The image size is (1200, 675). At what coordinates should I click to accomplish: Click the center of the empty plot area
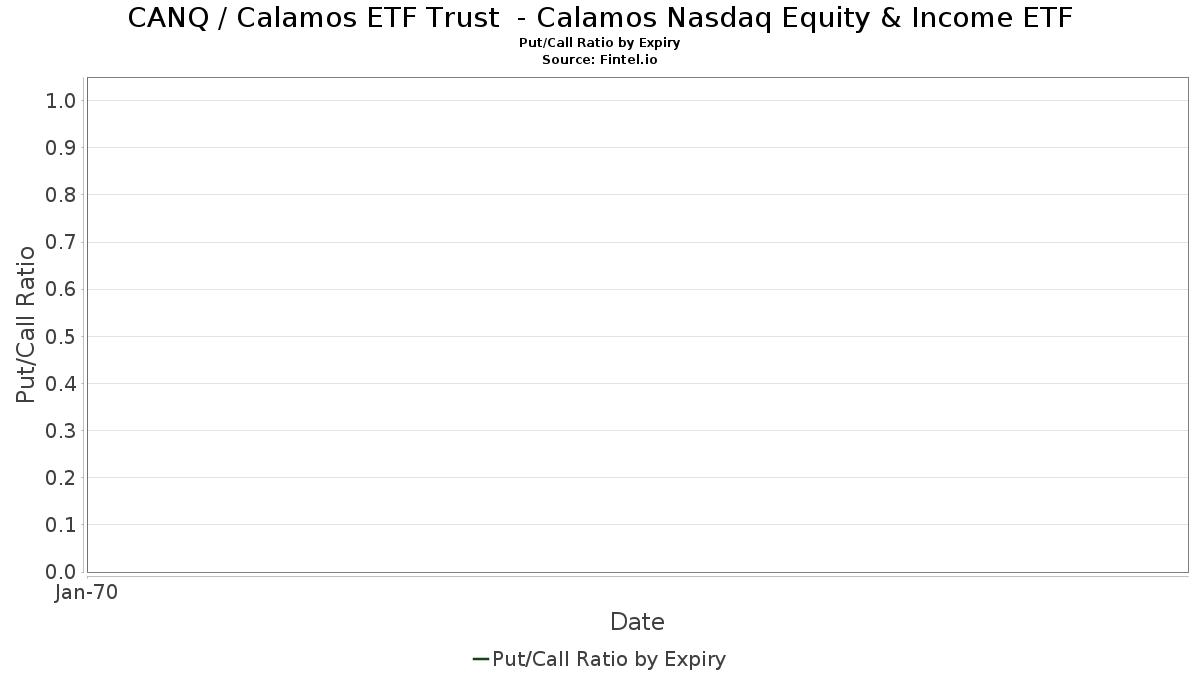[x=637, y=325]
